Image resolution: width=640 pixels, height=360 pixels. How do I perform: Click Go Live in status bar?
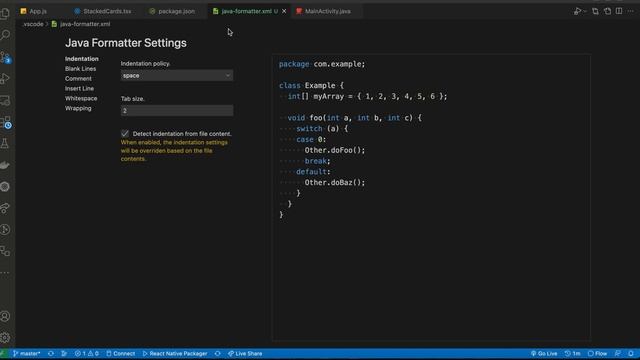coord(544,353)
